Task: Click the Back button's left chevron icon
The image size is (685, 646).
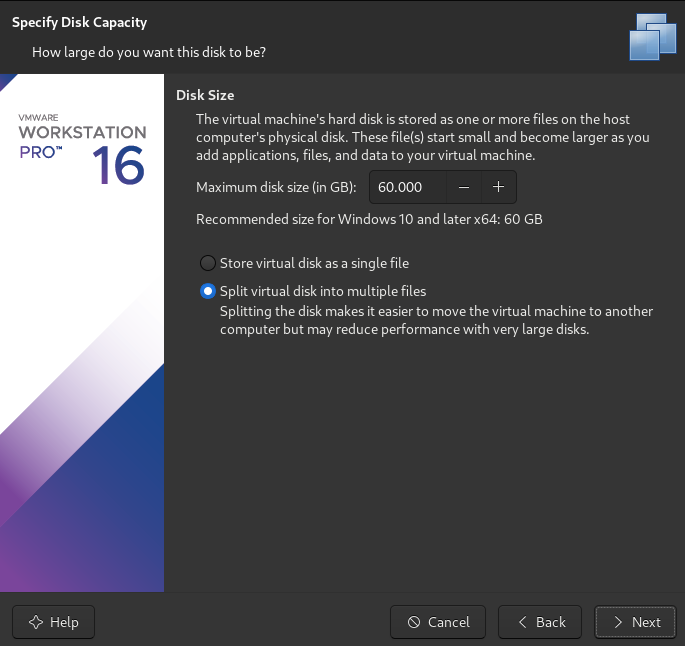Action: point(522,622)
